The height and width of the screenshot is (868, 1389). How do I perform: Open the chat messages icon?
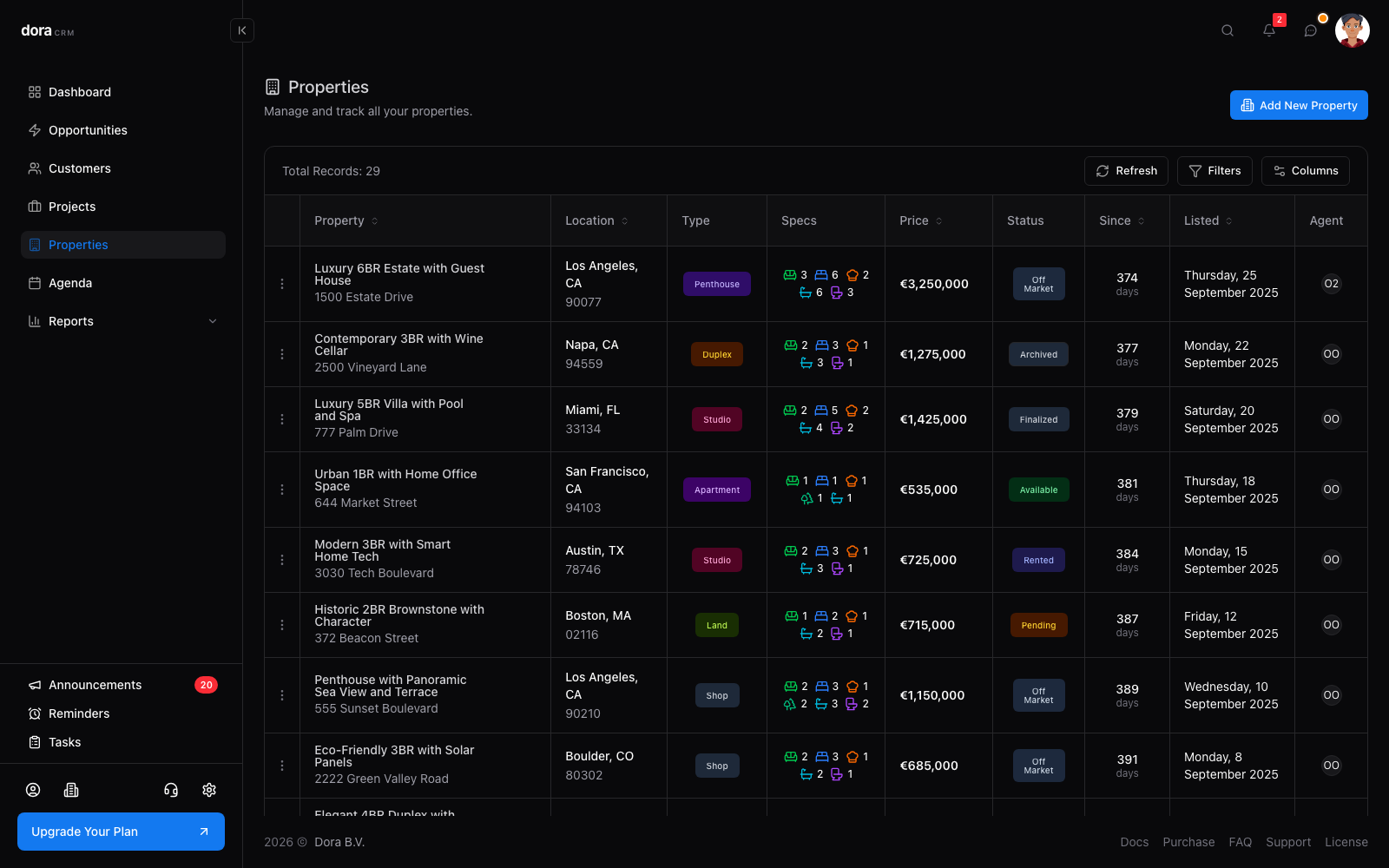(x=1311, y=30)
